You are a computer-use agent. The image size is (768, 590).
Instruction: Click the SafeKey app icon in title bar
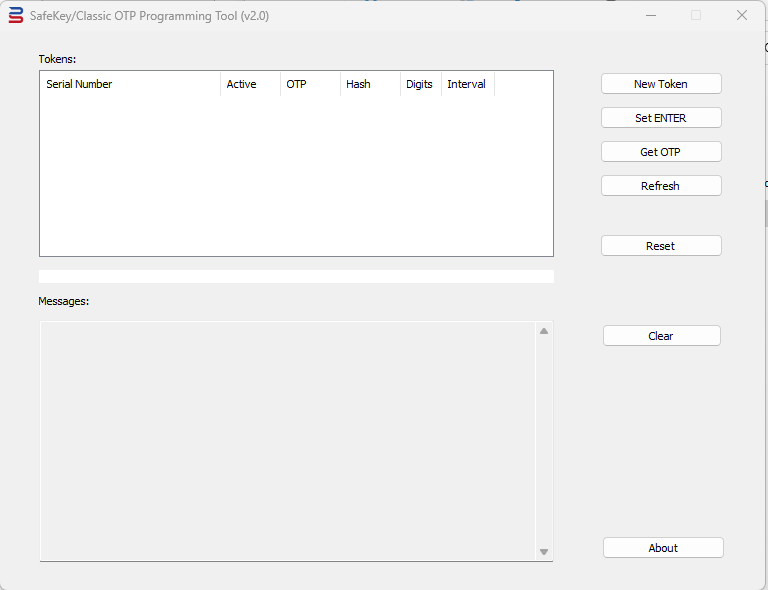tap(15, 15)
